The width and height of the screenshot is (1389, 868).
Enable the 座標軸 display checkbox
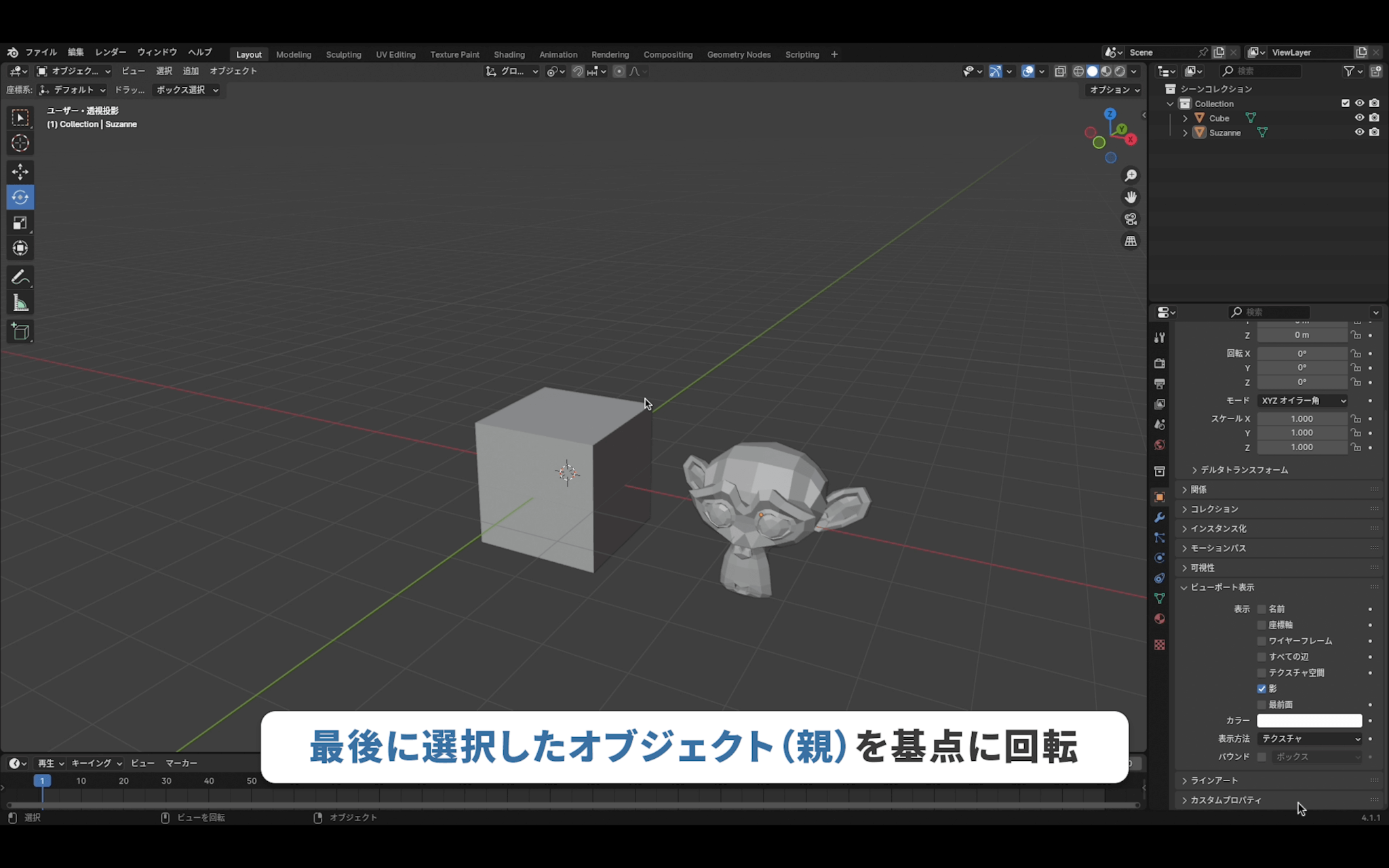point(1262,625)
